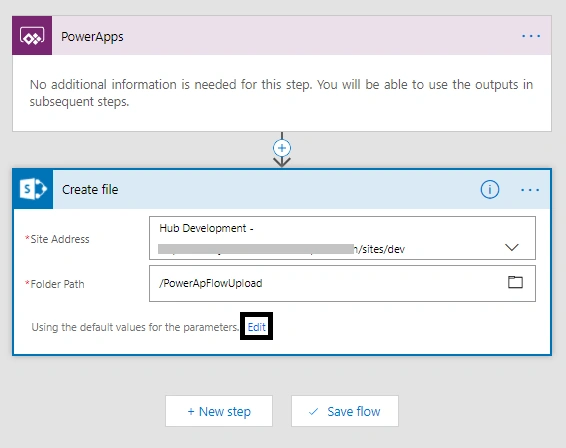
Task: Open the folder picker for Folder Path
Action: (x=515, y=282)
